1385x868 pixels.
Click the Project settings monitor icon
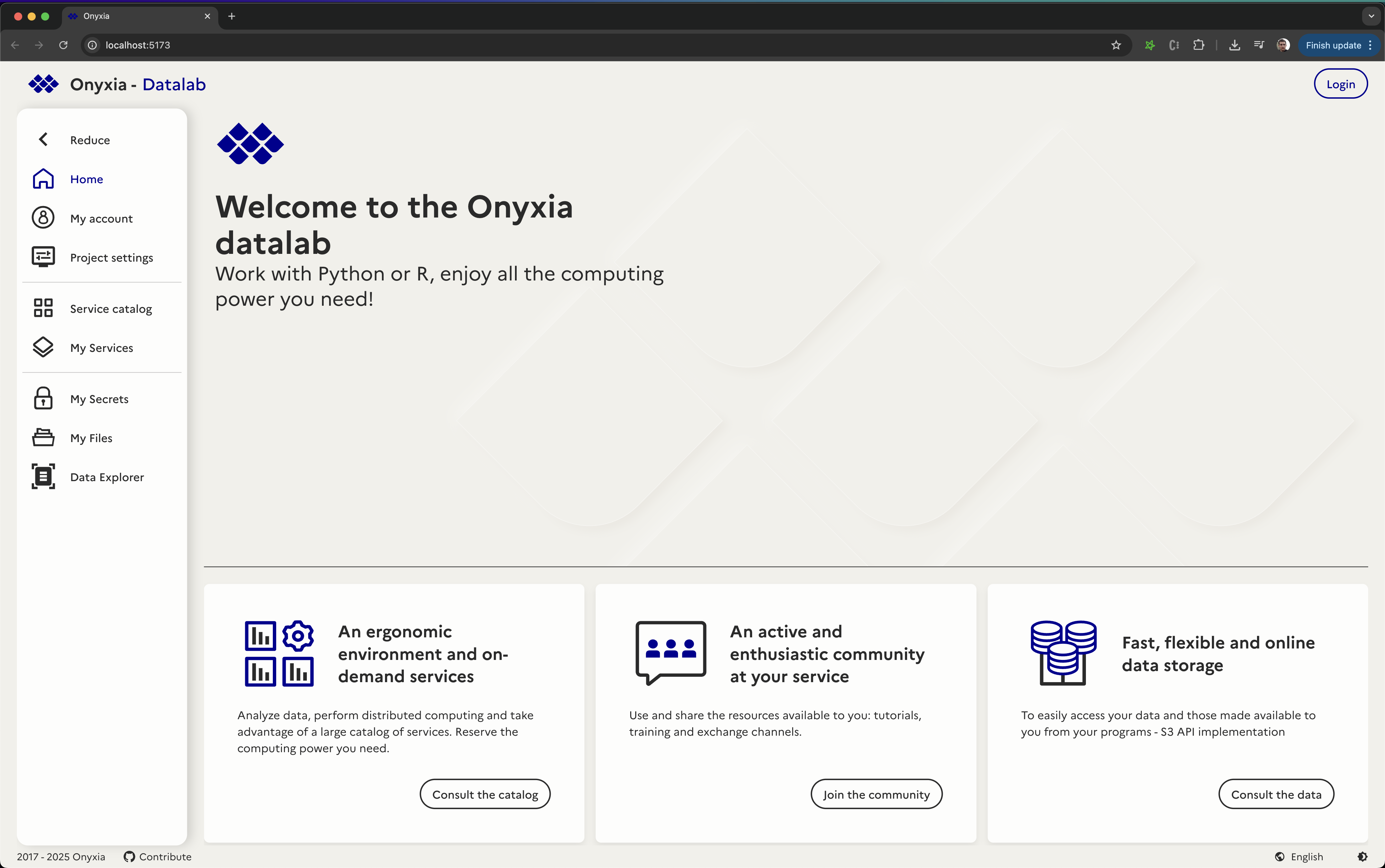(x=43, y=257)
